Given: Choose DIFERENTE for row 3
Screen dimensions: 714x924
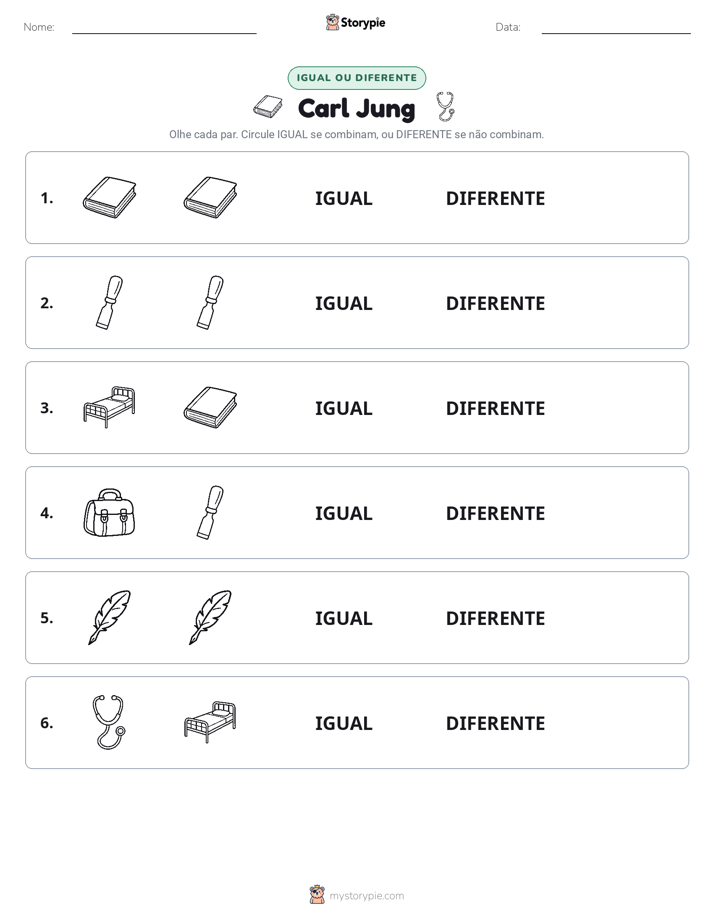Looking at the screenshot, I should (x=495, y=408).
